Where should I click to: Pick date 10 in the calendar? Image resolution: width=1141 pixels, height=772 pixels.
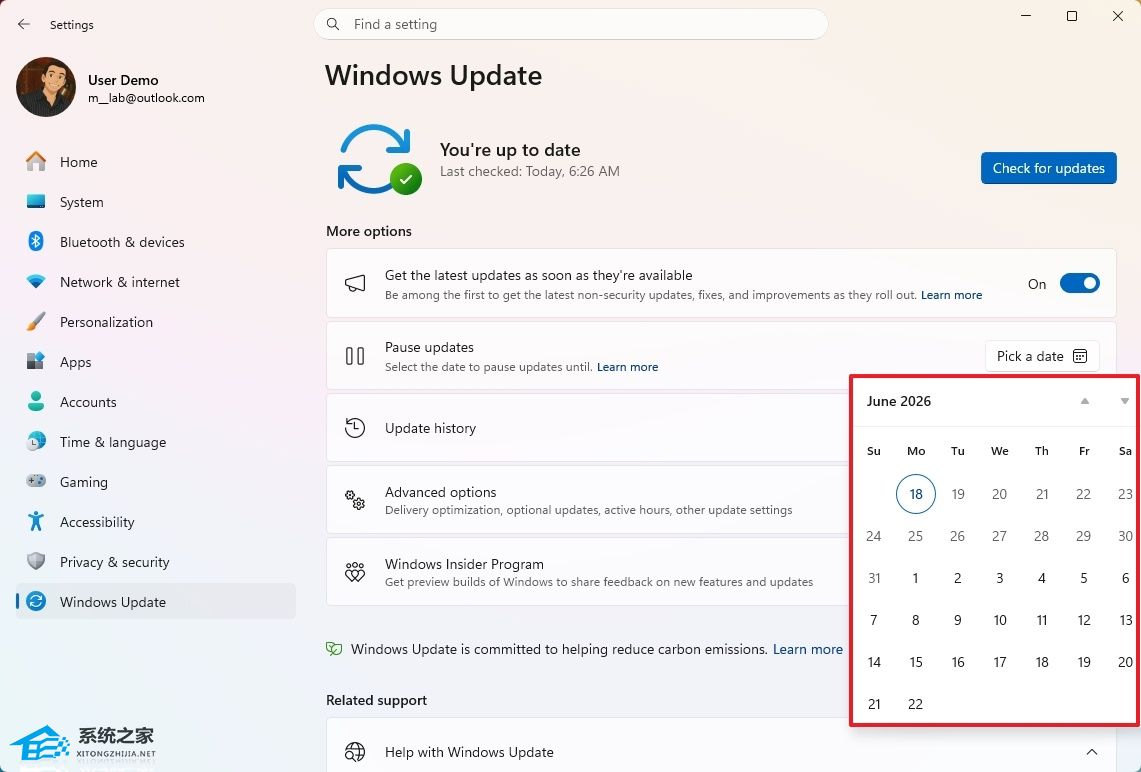click(x=1000, y=620)
